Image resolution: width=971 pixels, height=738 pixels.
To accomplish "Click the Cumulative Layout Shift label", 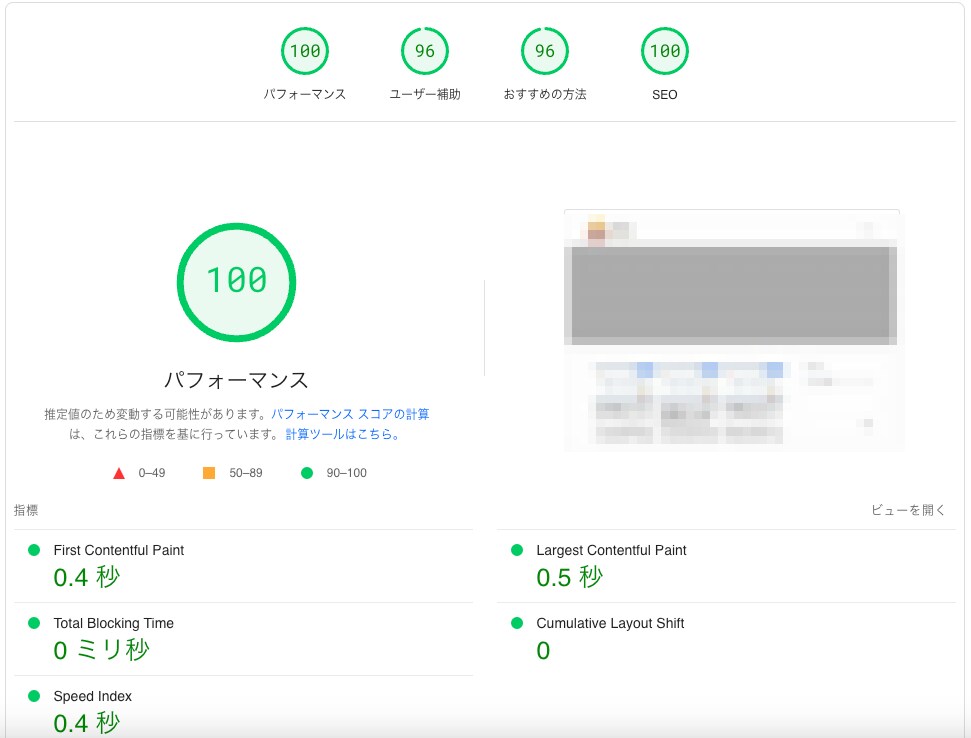I will [x=610, y=623].
